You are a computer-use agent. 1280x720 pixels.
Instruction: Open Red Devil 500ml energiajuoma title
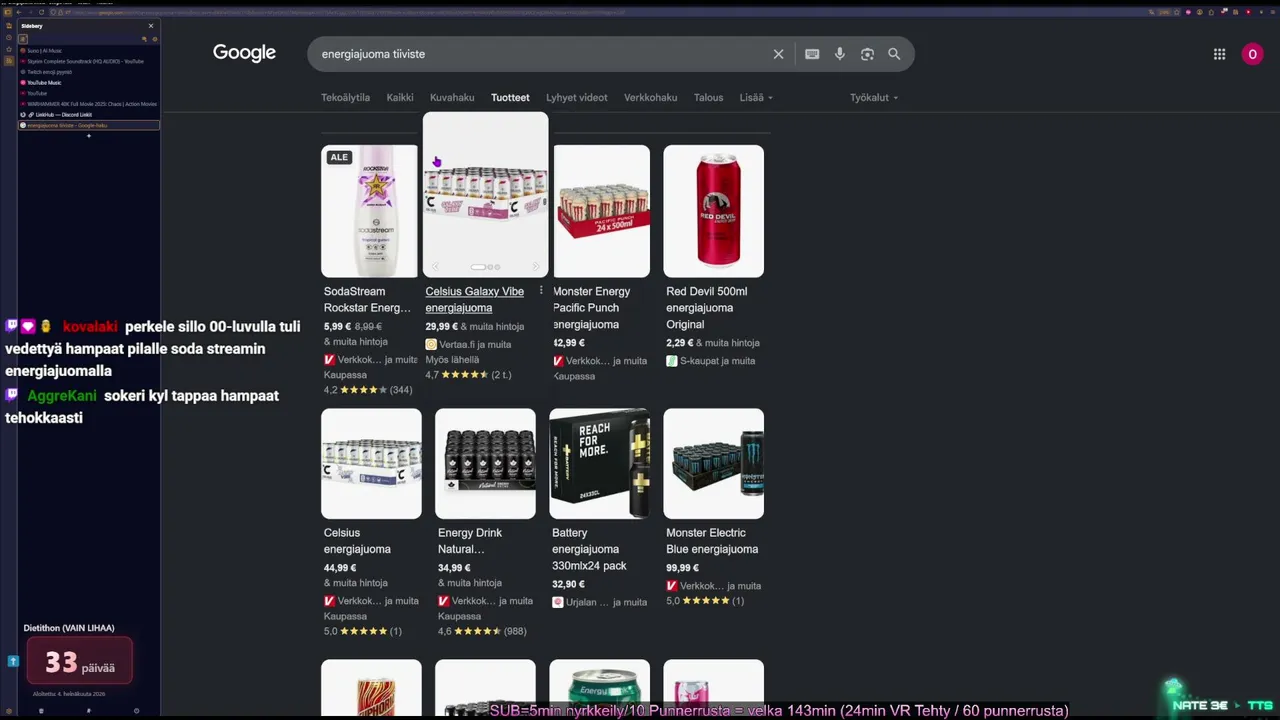pos(707,308)
